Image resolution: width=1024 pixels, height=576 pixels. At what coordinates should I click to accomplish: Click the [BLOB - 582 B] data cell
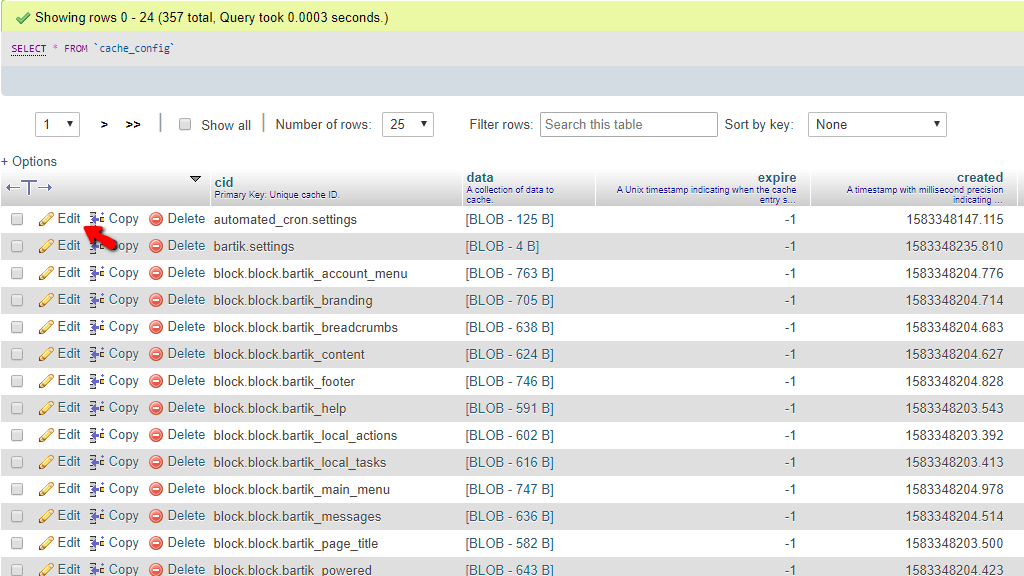pyautogui.click(x=509, y=543)
